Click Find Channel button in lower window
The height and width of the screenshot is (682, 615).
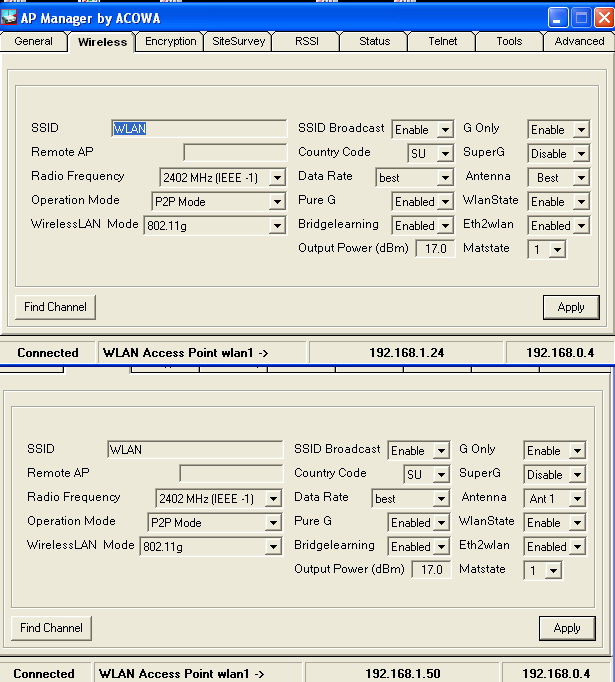tap(51, 628)
